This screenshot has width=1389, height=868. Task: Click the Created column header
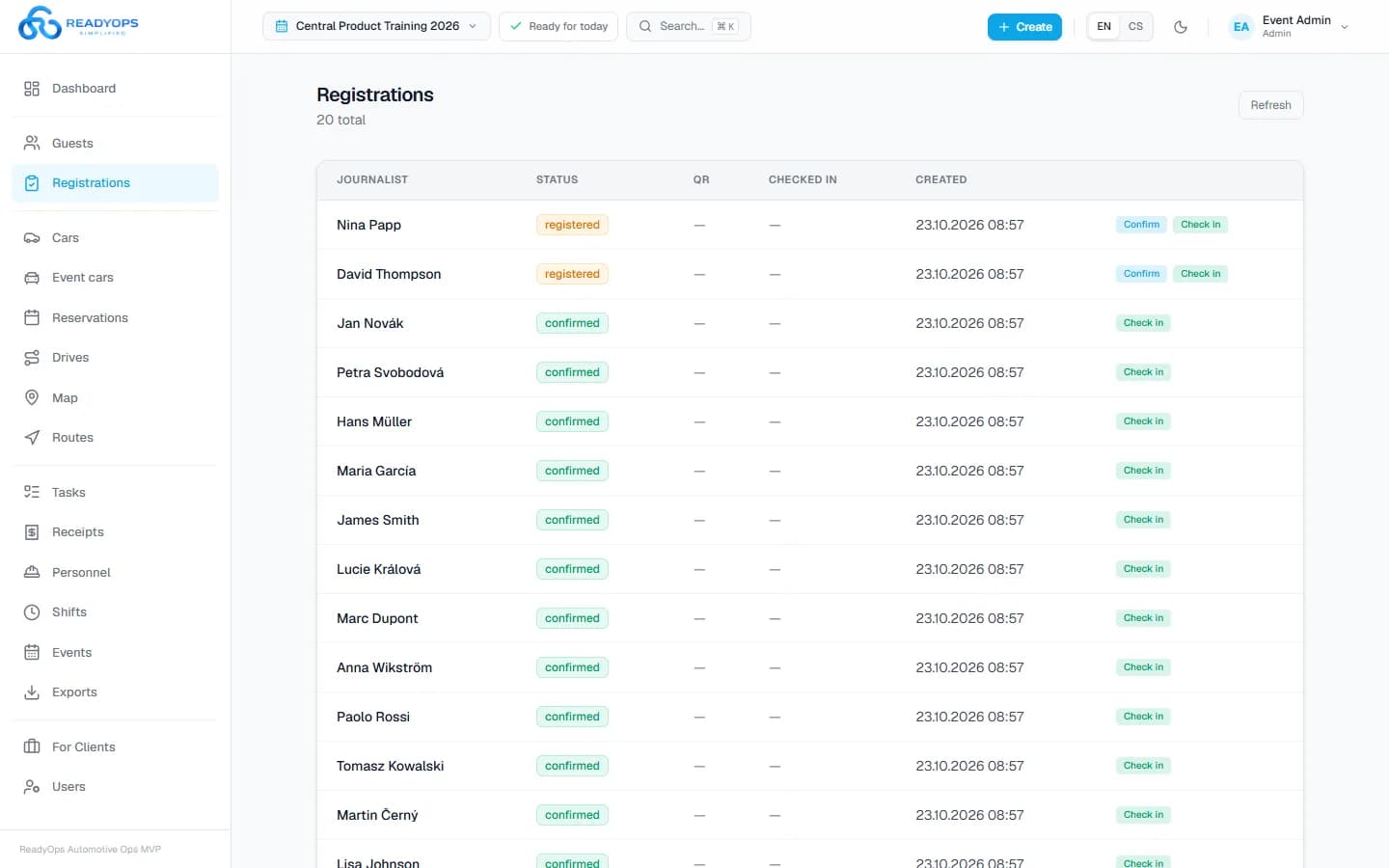pyautogui.click(x=941, y=180)
